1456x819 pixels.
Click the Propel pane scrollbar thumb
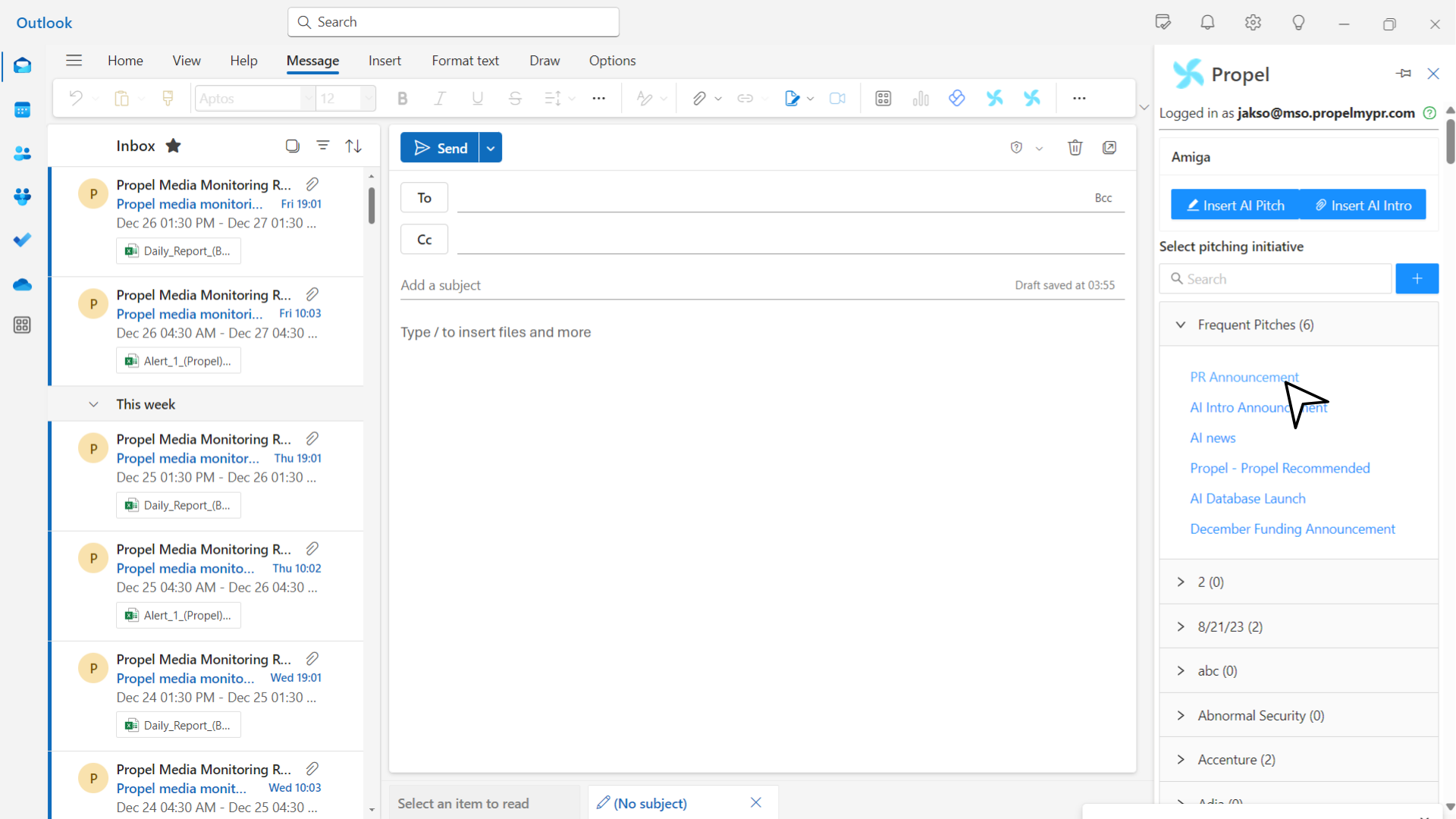[x=1450, y=140]
